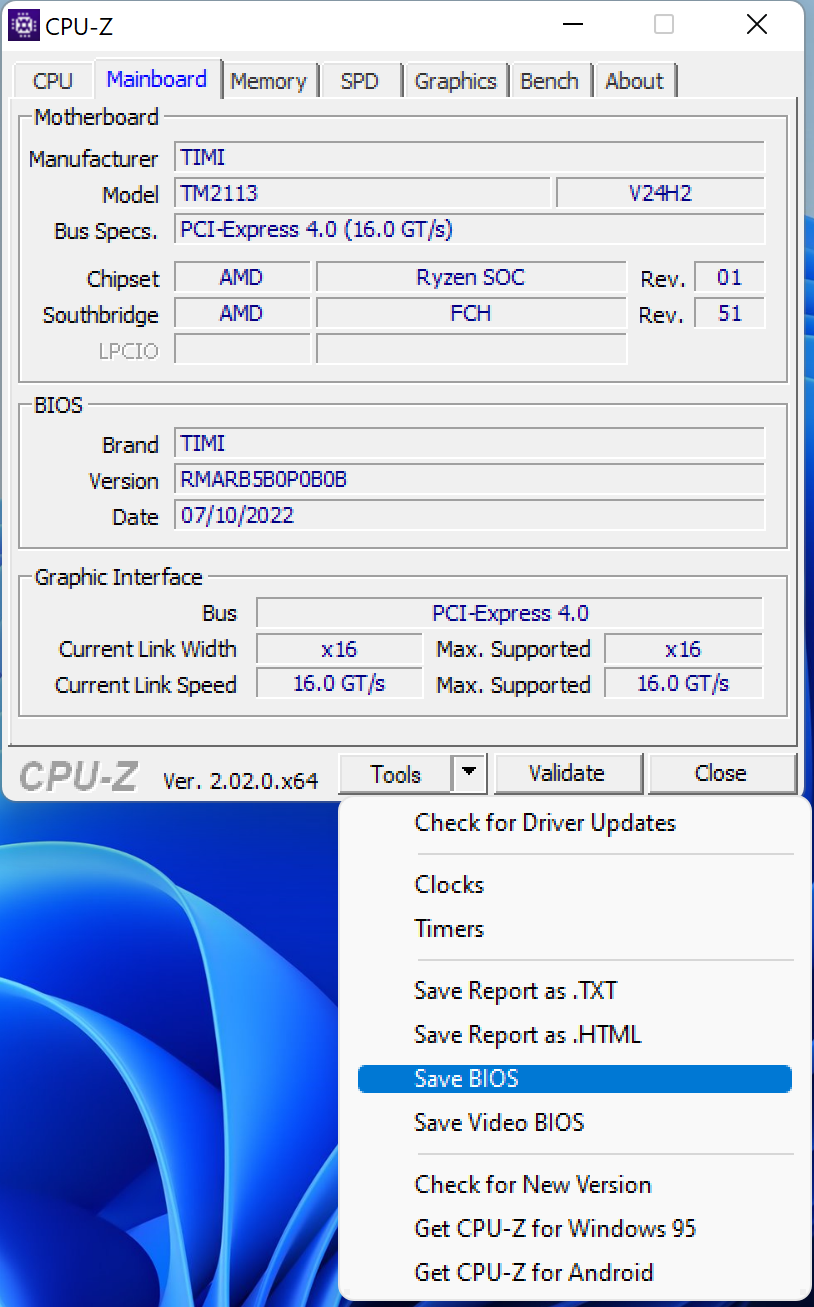Viewport: 814px width, 1307px height.
Task: Click the Current Link Width x16 value
Action: click(x=339, y=649)
